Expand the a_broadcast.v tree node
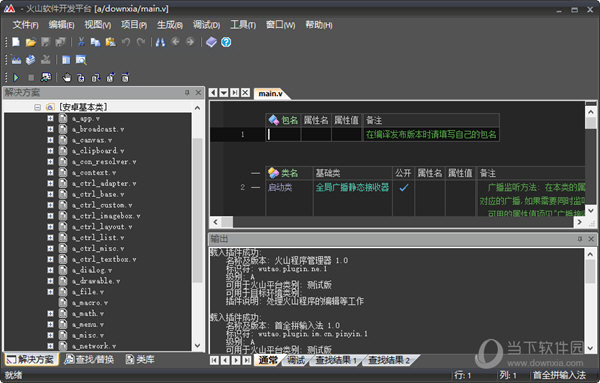The width and height of the screenshot is (600, 383). (50, 129)
